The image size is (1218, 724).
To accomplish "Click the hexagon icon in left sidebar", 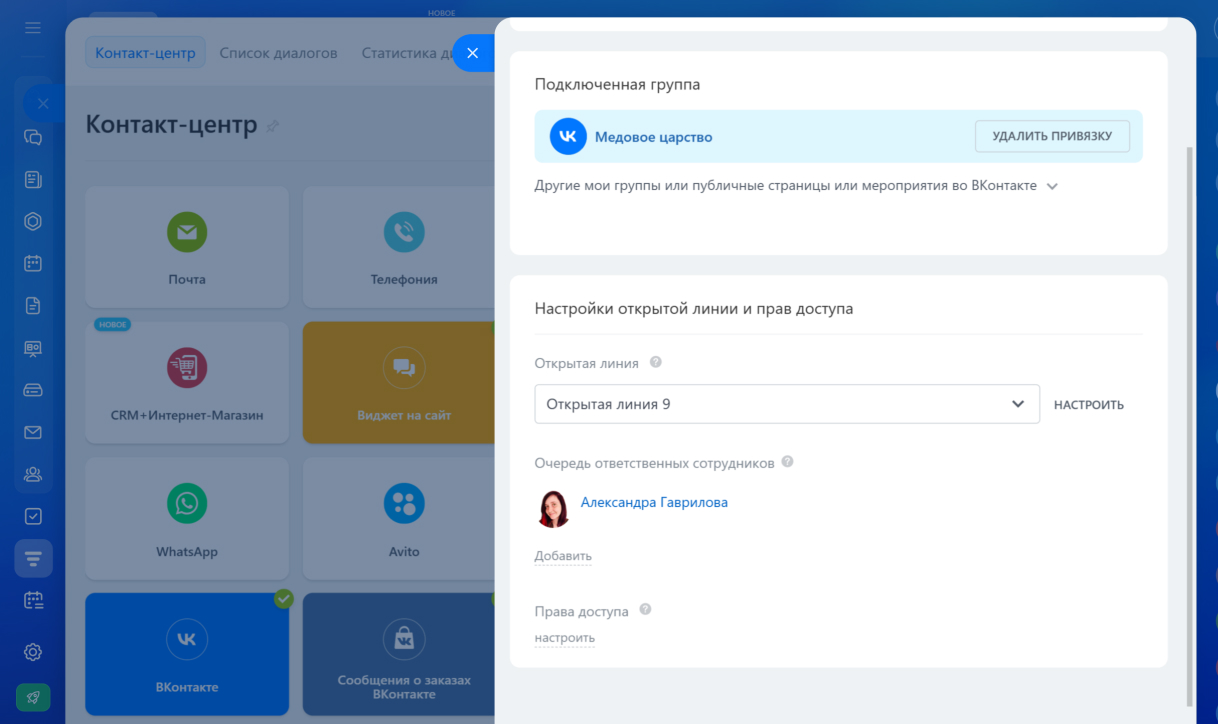I will point(33,222).
